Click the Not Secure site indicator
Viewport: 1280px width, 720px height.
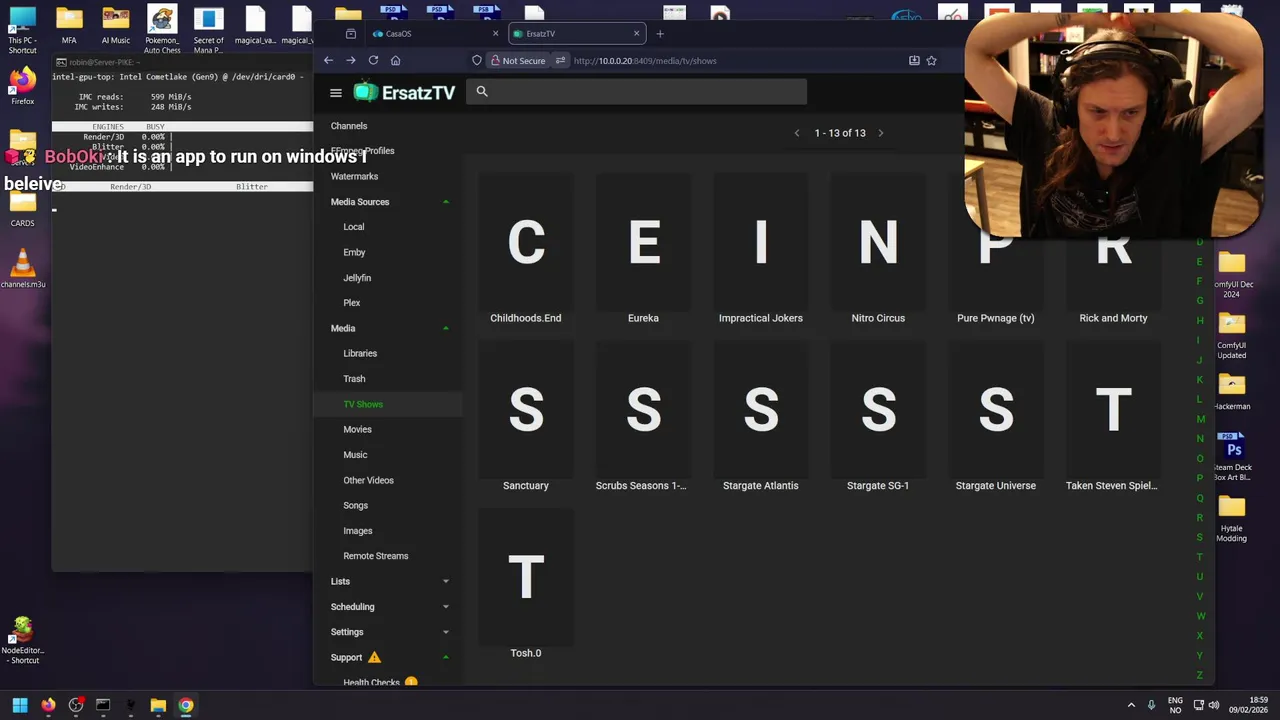(517, 61)
